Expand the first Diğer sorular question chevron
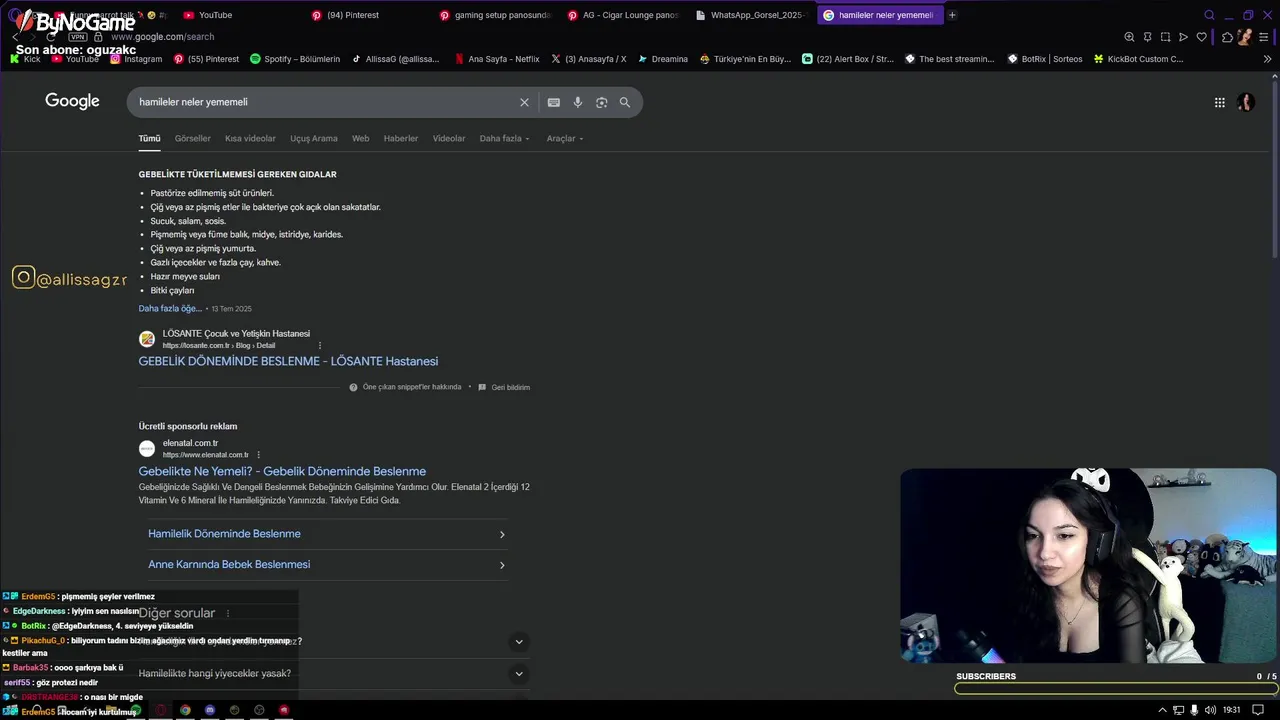This screenshot has height=720, width=1280. 519,641
